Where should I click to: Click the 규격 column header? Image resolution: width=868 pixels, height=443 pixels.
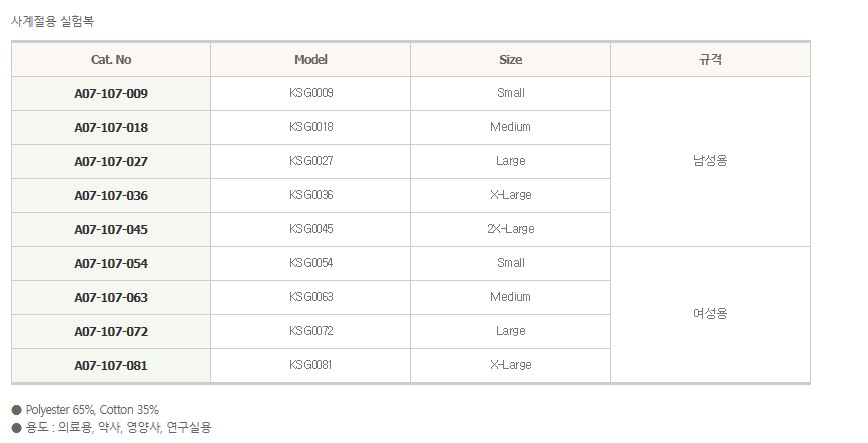pos(710,60)
